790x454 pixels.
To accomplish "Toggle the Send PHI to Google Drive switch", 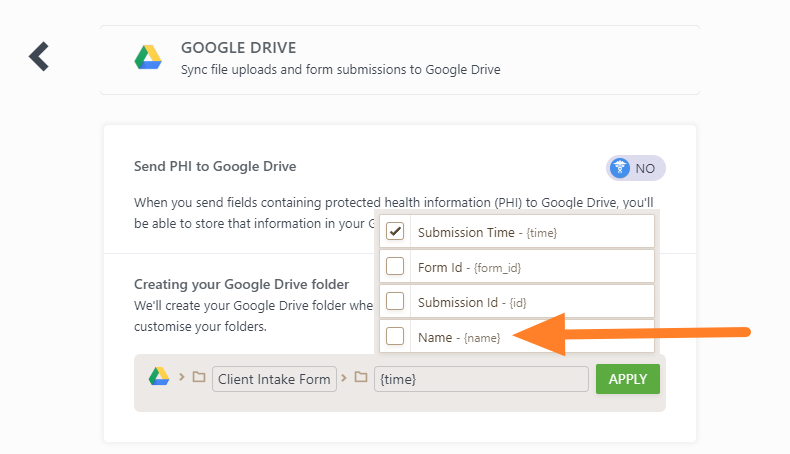I will click(635, 168).
